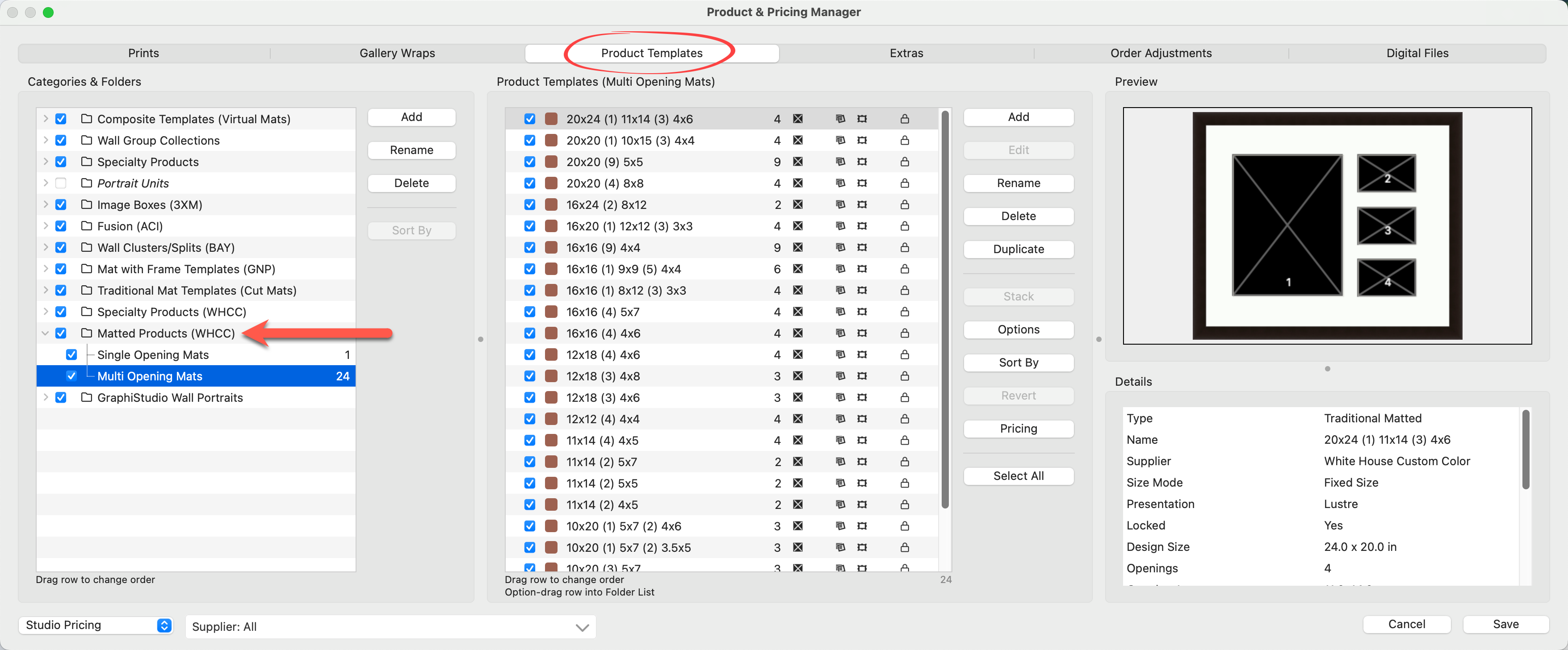Image resolution: width=1568 pixels, height=650 pixels.
Task: Click the stacked layers icon on 10x20 (1) 5x7 (2) 4x6 row
Action: pos(840,526)
